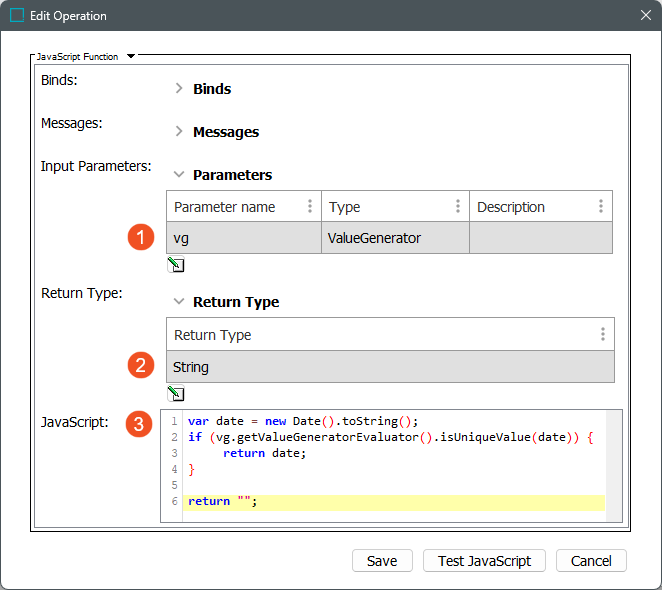Close the Edit Operation dialog
The width and height of the screenshot is (662, 590).
click(645, 16)
